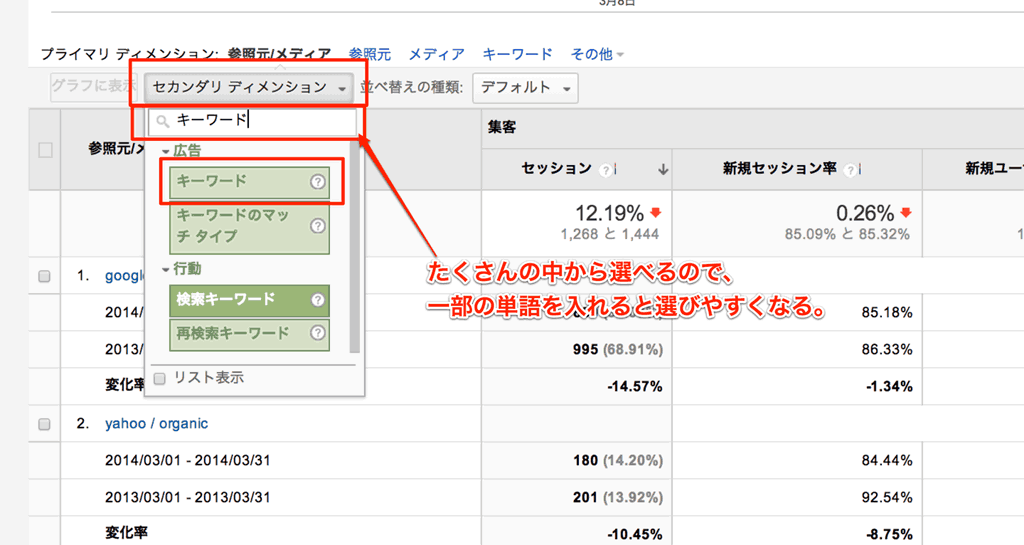
Task: Click the magnifier icon in dimension search box
Action: [x=162, y=122]
